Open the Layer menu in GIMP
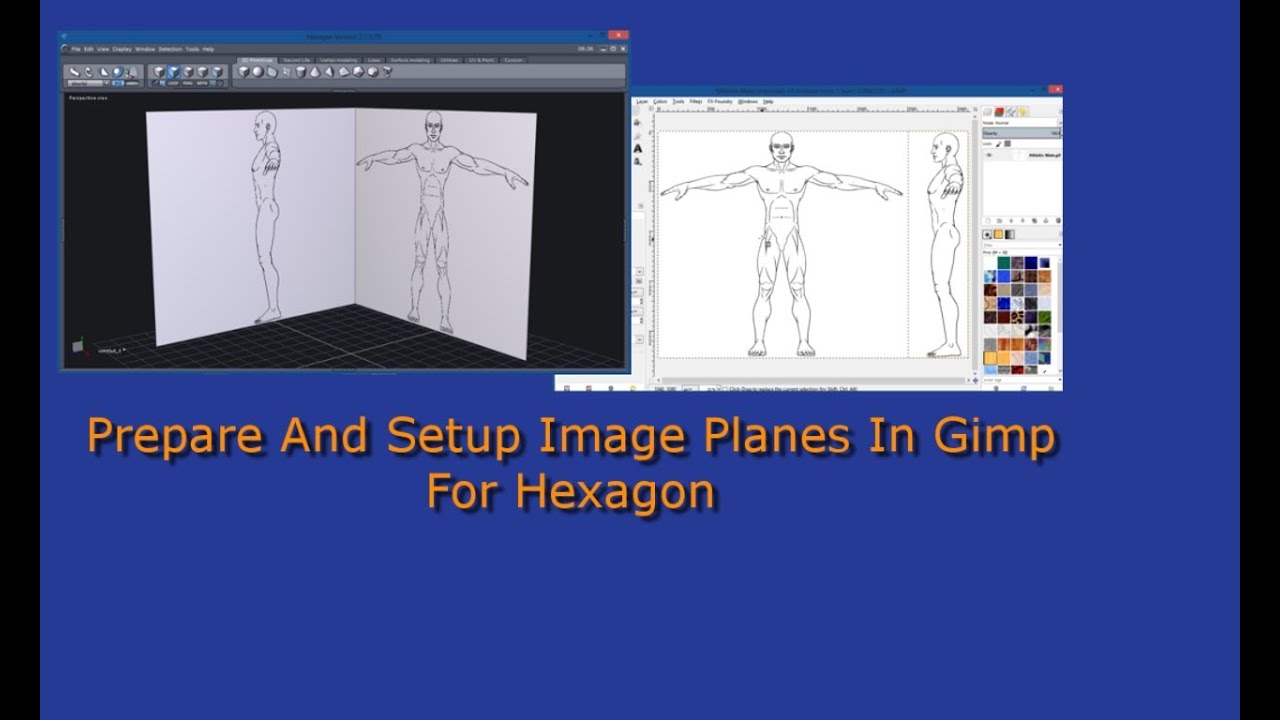 click(642, 102)
